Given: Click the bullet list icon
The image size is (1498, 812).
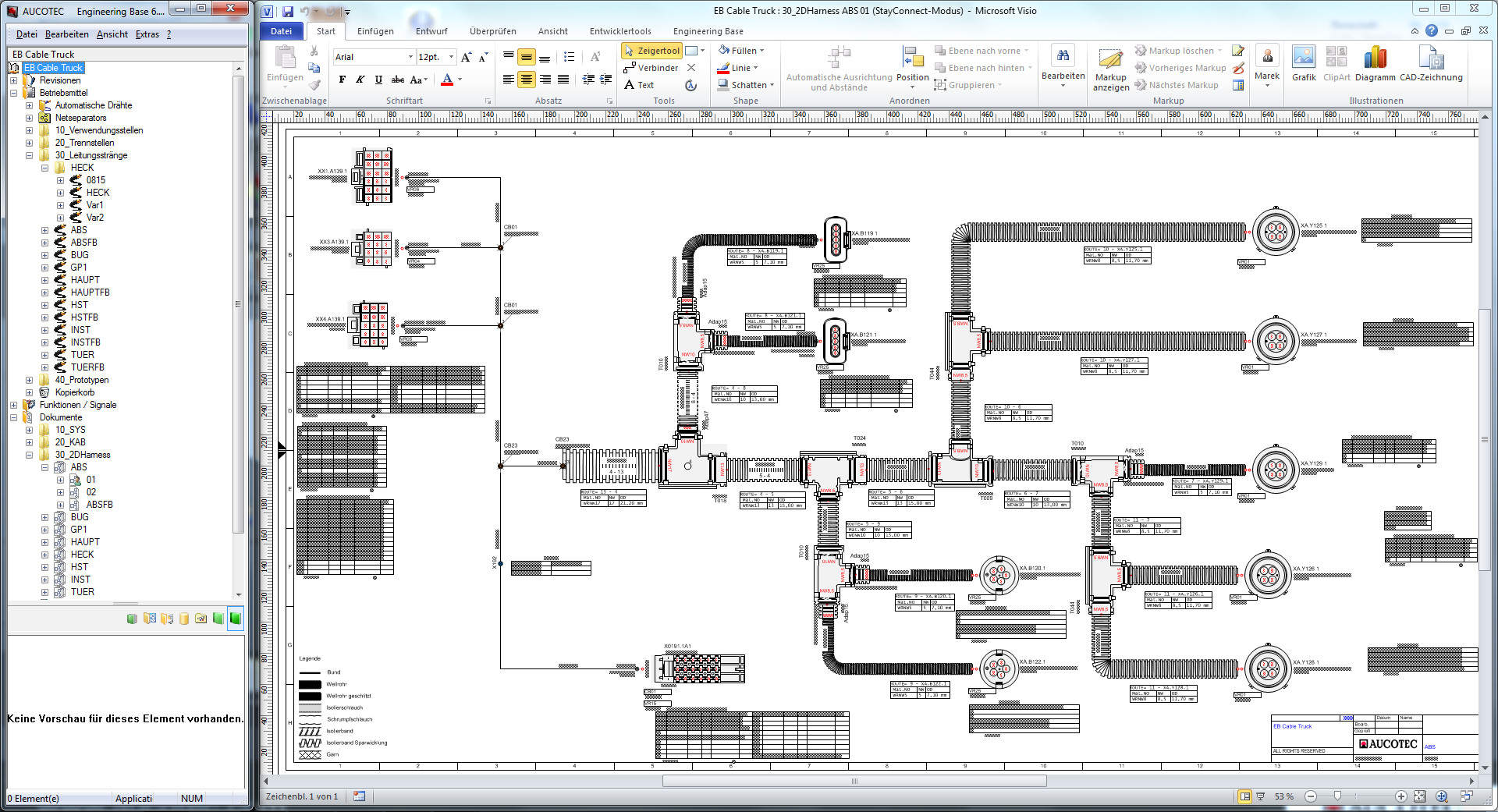Looking at the screenshot, I should (570, 57).
